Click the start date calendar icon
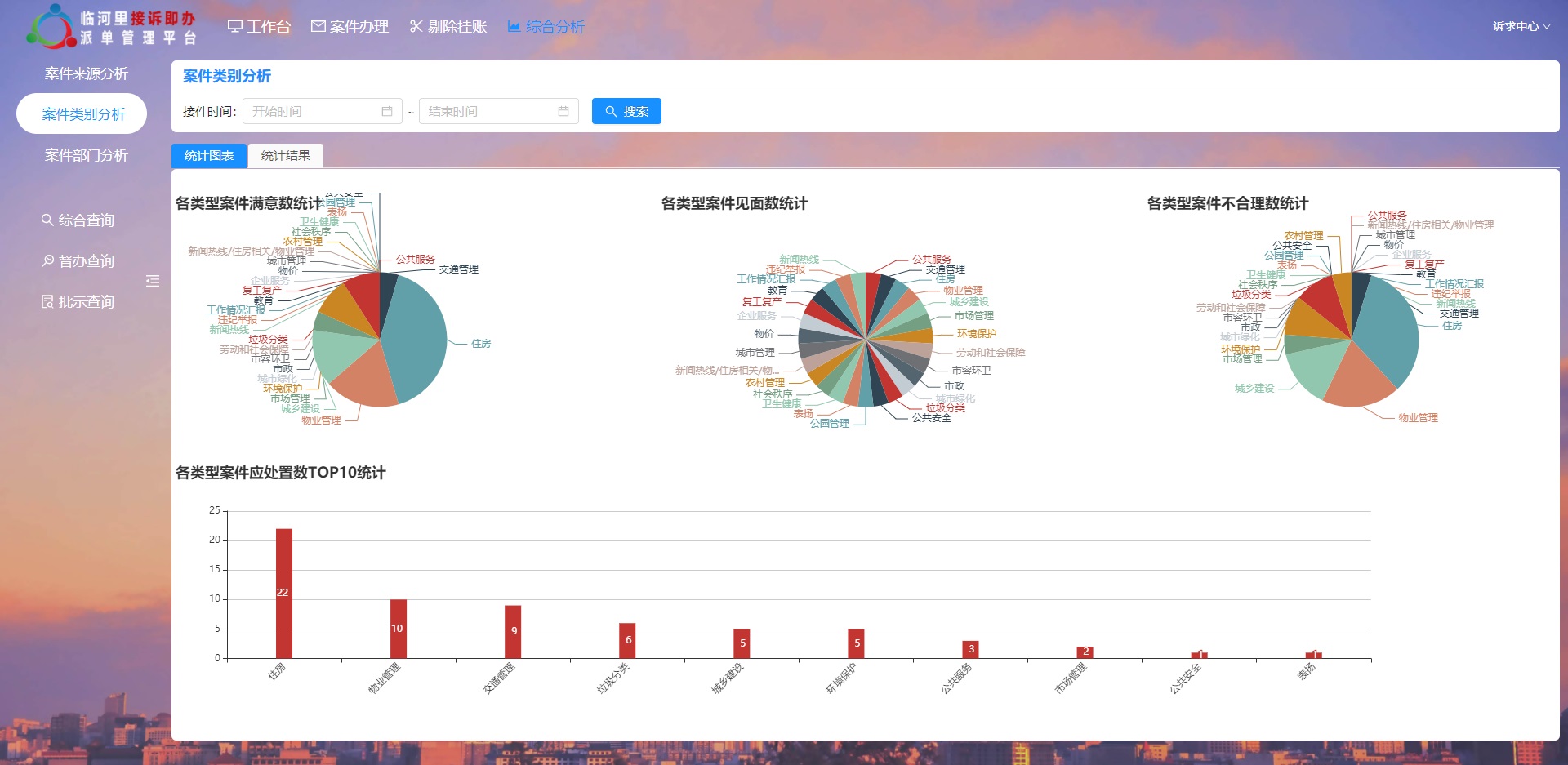1568x765 pixels. [387, 111]
